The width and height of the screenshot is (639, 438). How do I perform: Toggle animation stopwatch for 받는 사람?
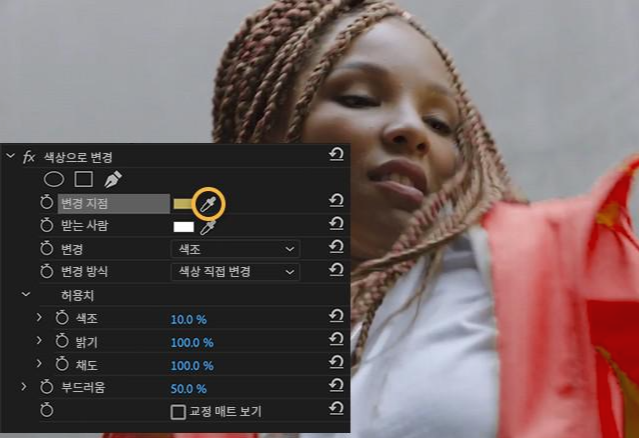(46, 225)
